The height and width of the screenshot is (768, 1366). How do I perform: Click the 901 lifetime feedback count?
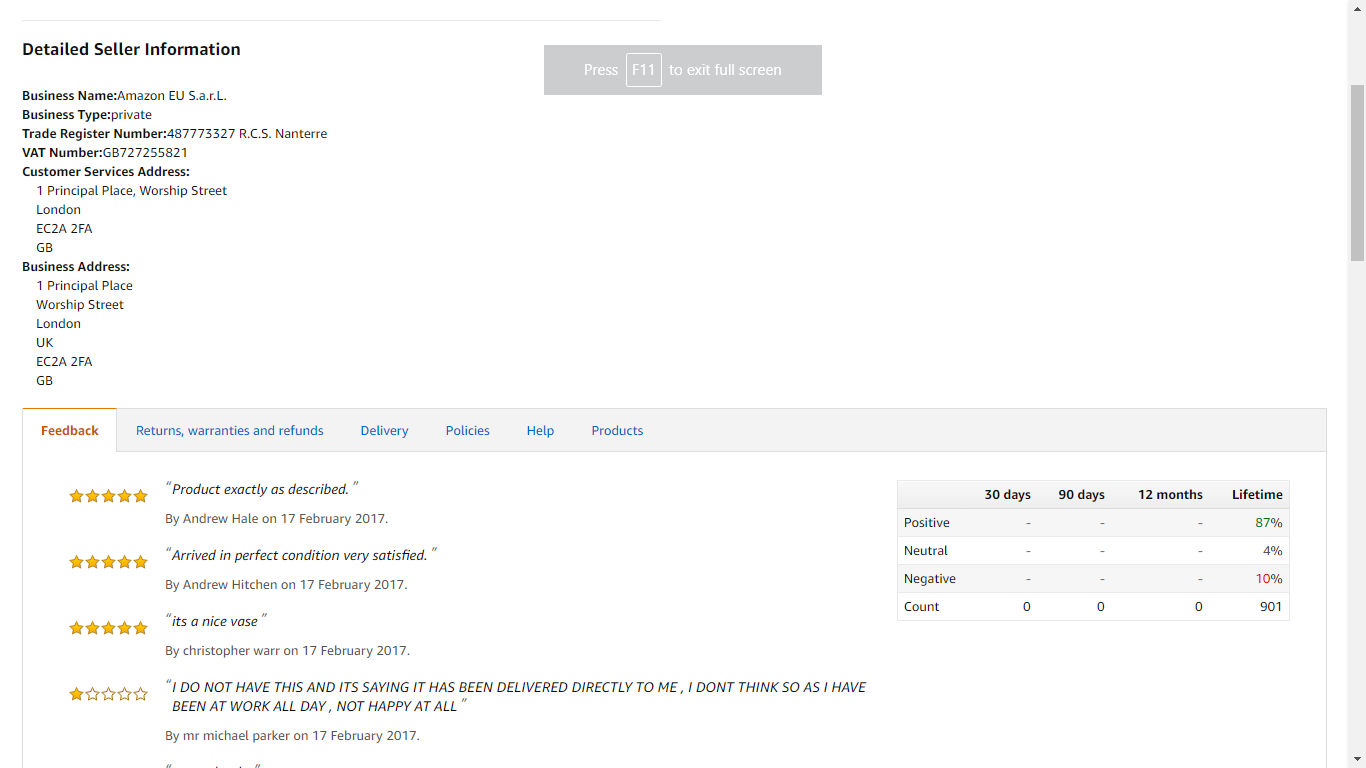[1271, 607]
